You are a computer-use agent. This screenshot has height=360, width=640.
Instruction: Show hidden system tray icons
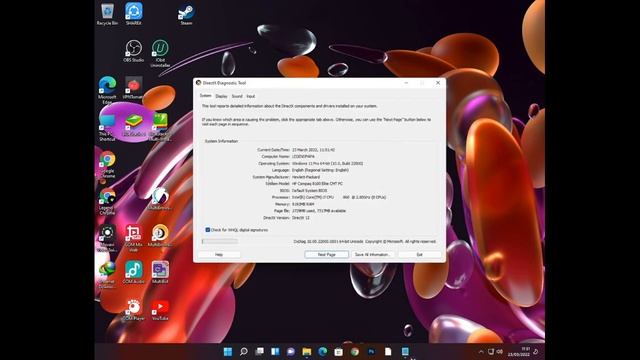(x=481, y=352)
